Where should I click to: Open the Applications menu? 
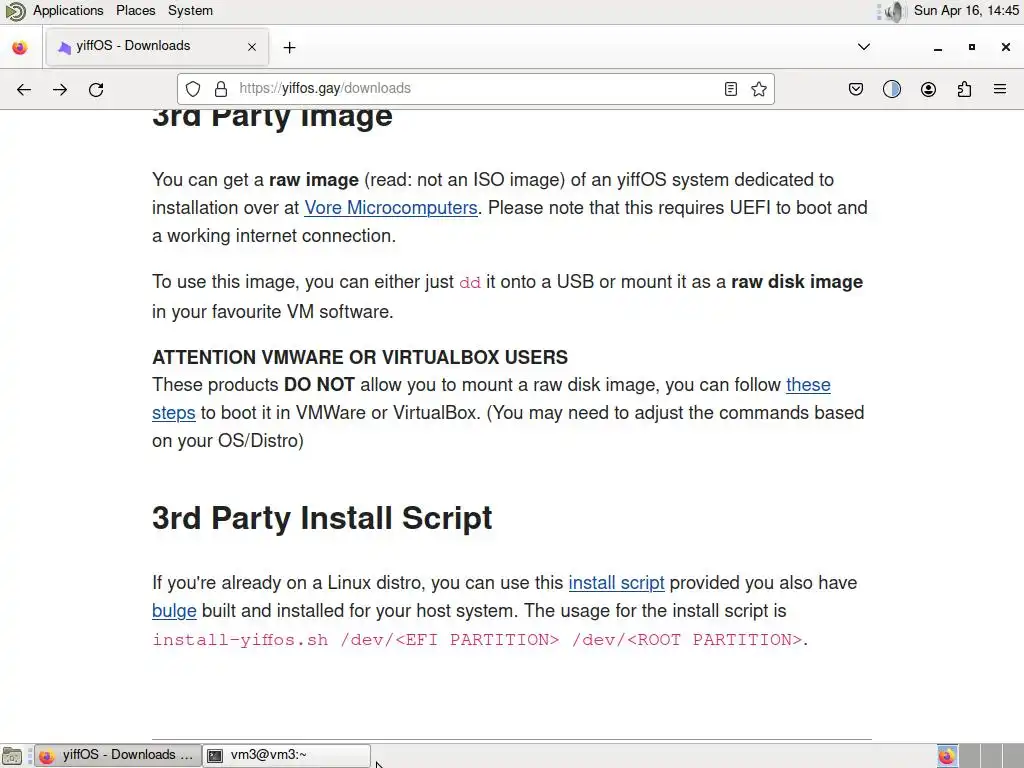(x=68, y=10)
